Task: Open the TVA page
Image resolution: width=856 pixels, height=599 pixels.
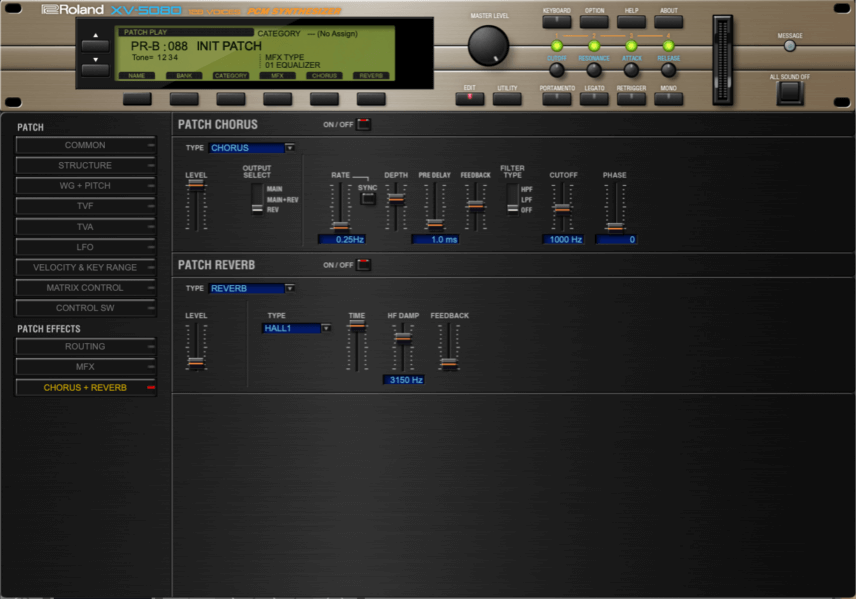Action: click(85, 227)
